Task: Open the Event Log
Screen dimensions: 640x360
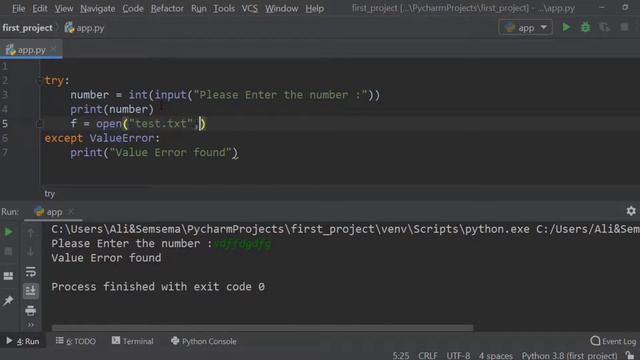Action: [613, 341]
